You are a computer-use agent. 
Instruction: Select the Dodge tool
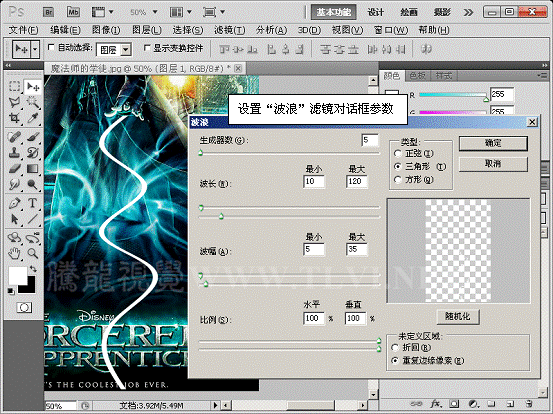point(33,184)
